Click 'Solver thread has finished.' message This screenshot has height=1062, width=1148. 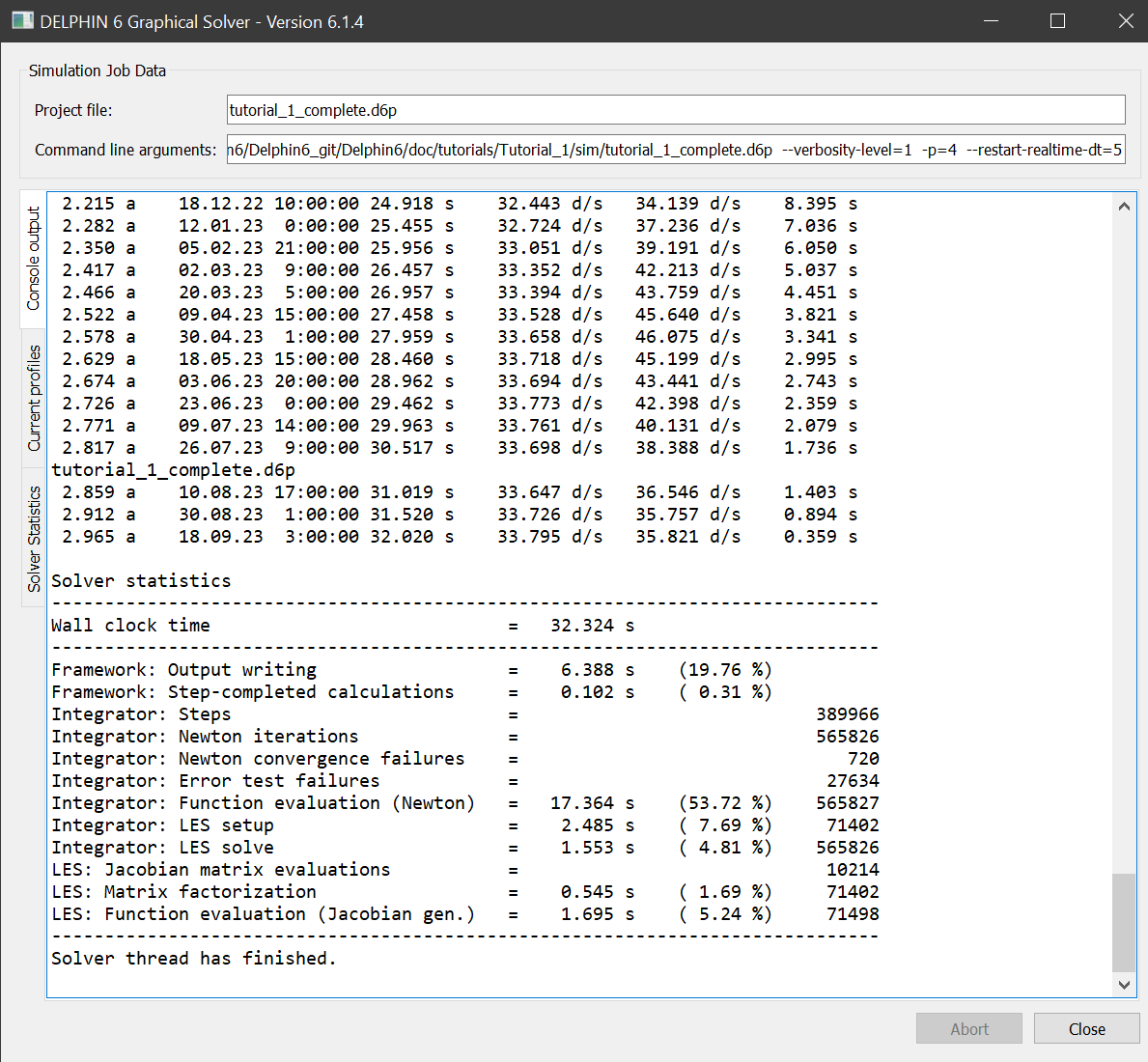(193, 959)
